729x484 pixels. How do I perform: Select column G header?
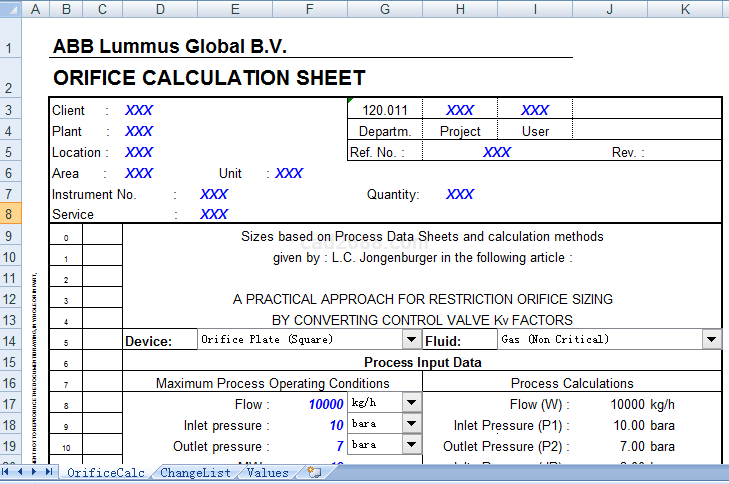point(385,9)
